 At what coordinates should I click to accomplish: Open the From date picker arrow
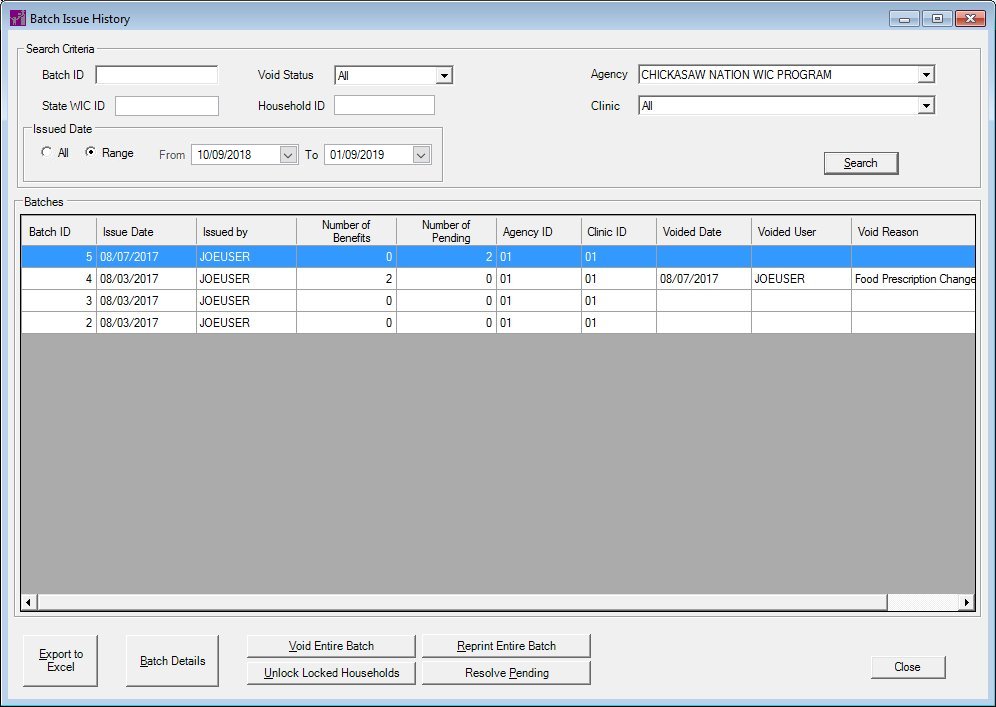point(288,154)
